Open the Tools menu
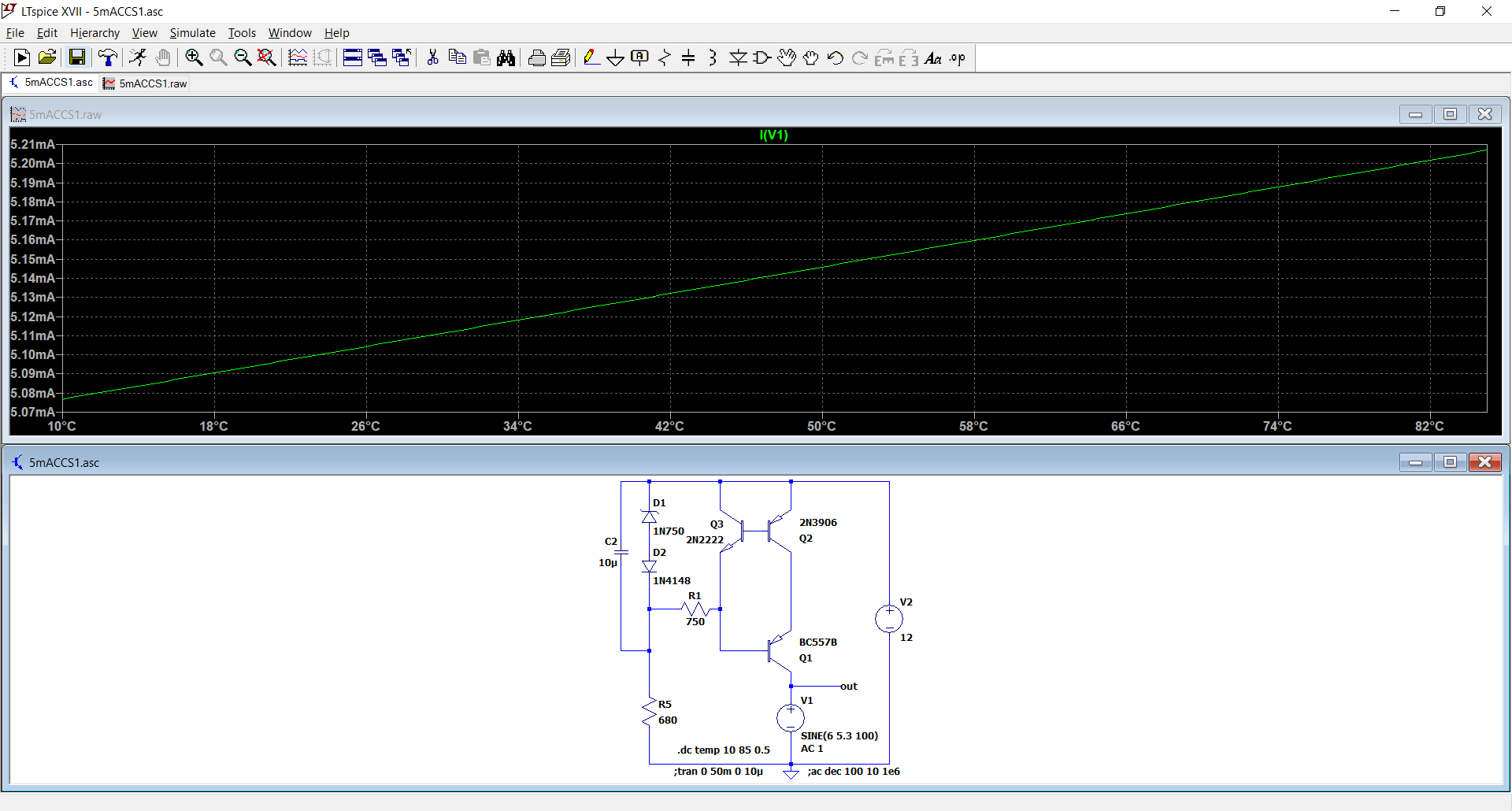Viewport: 1512px width, 811px height. (x=242, y=32)
